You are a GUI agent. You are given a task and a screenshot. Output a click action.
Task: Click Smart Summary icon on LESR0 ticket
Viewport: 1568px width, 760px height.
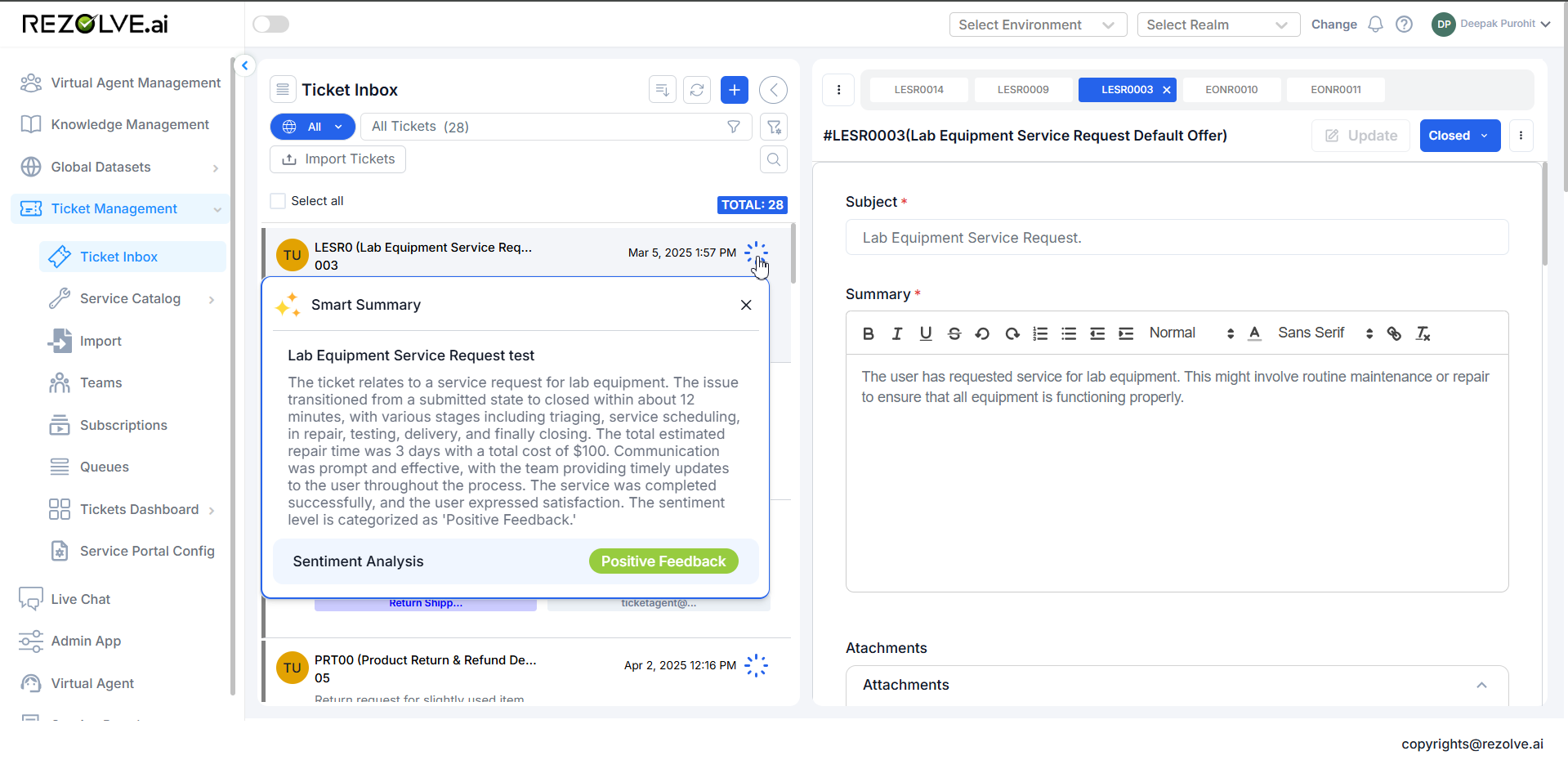point(757,253)
